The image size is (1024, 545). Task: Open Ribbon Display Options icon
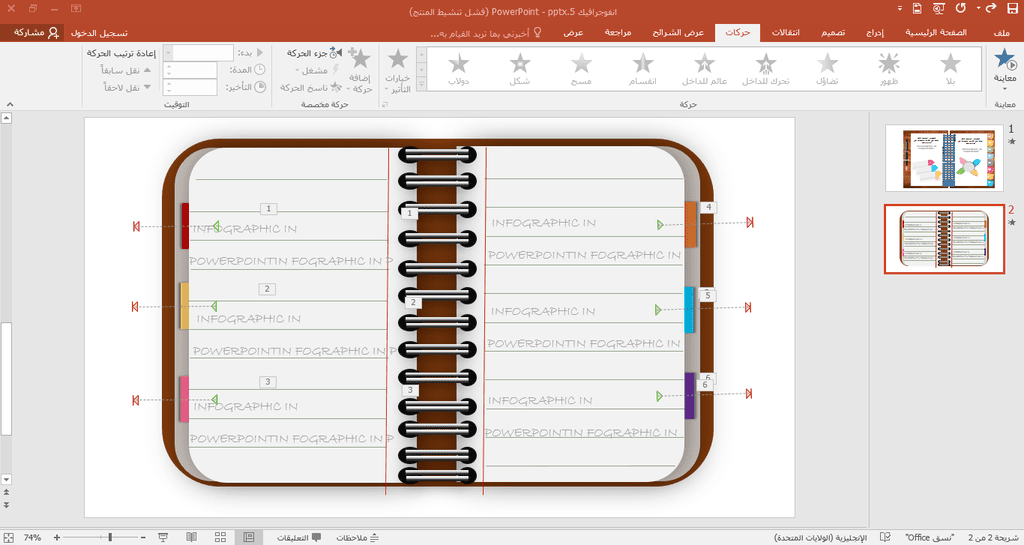(76, 8)
